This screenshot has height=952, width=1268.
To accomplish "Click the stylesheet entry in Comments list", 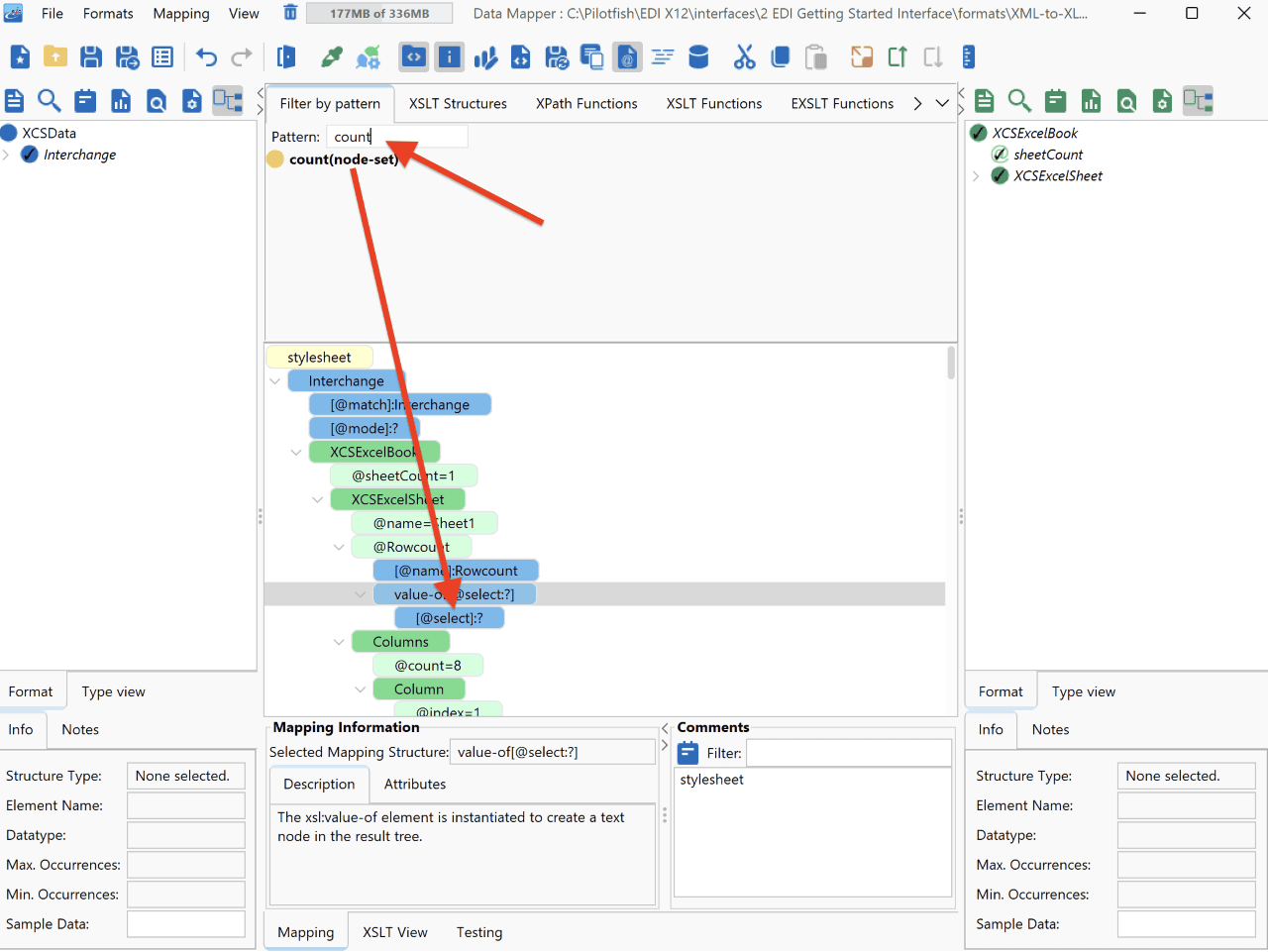I will tap(712, 780).
